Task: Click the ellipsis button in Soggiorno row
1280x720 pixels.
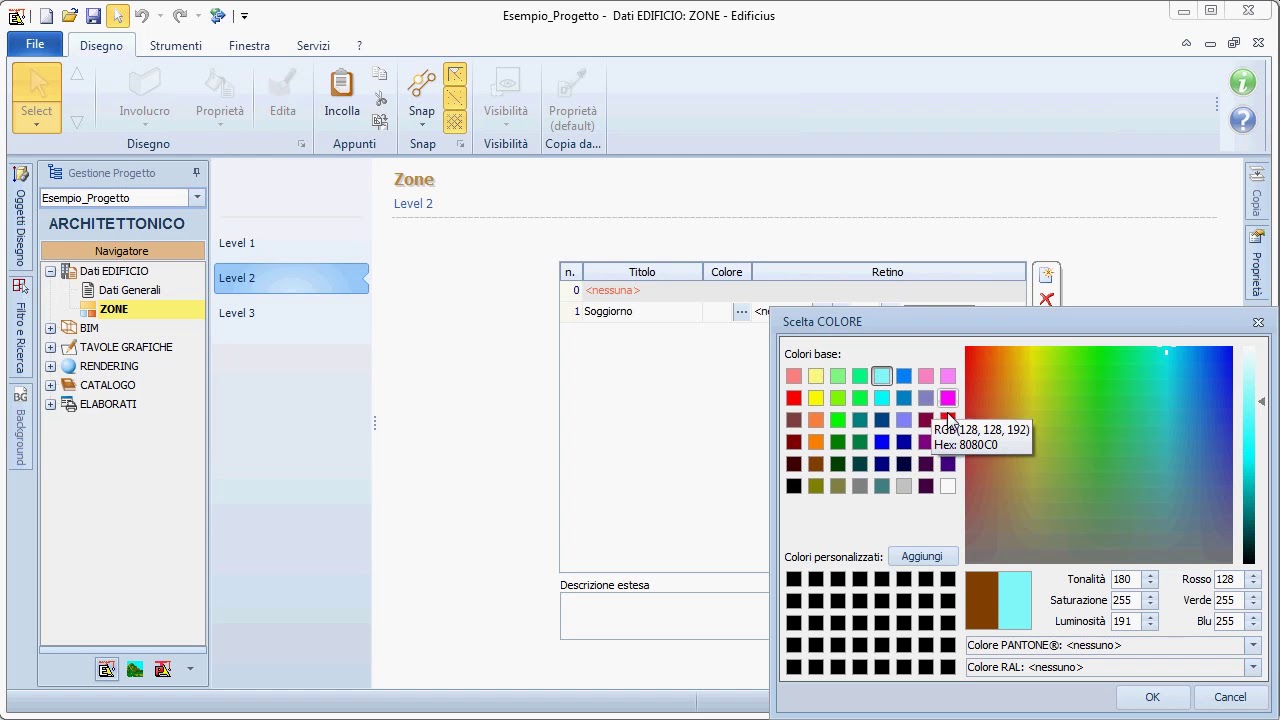Action: tap(741, 312)
